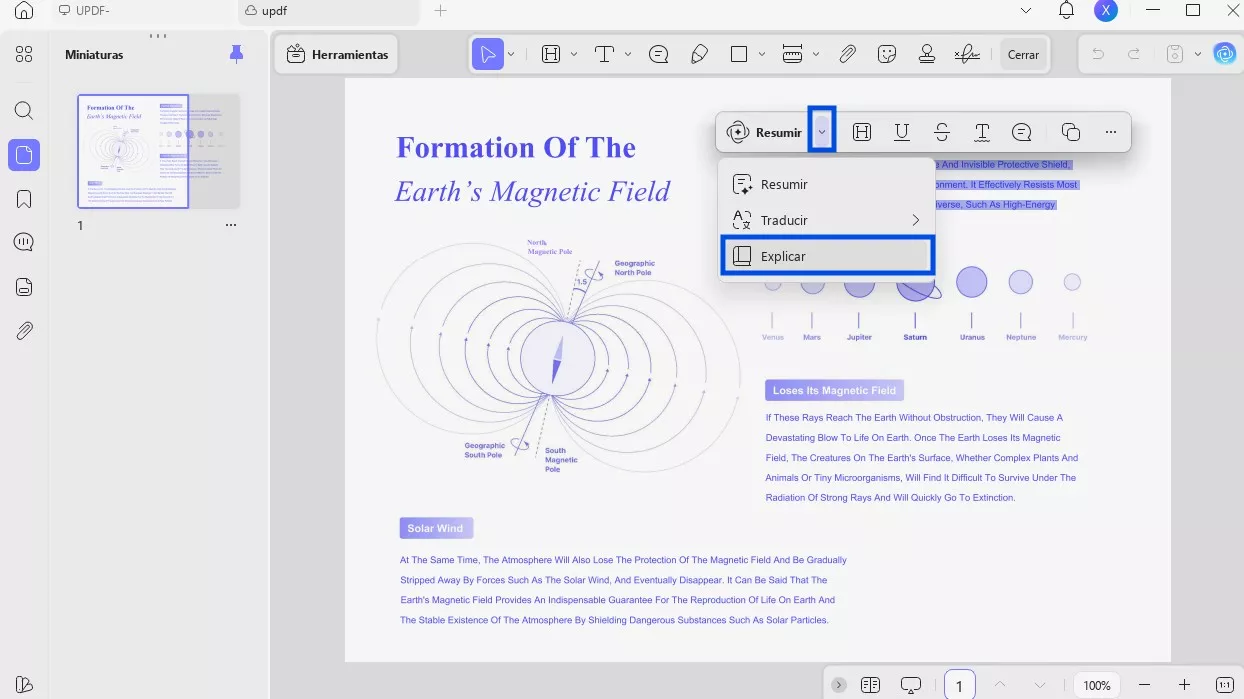Open the 100% zoom level box
The image size is (1244, 699).
point(1097,685)
